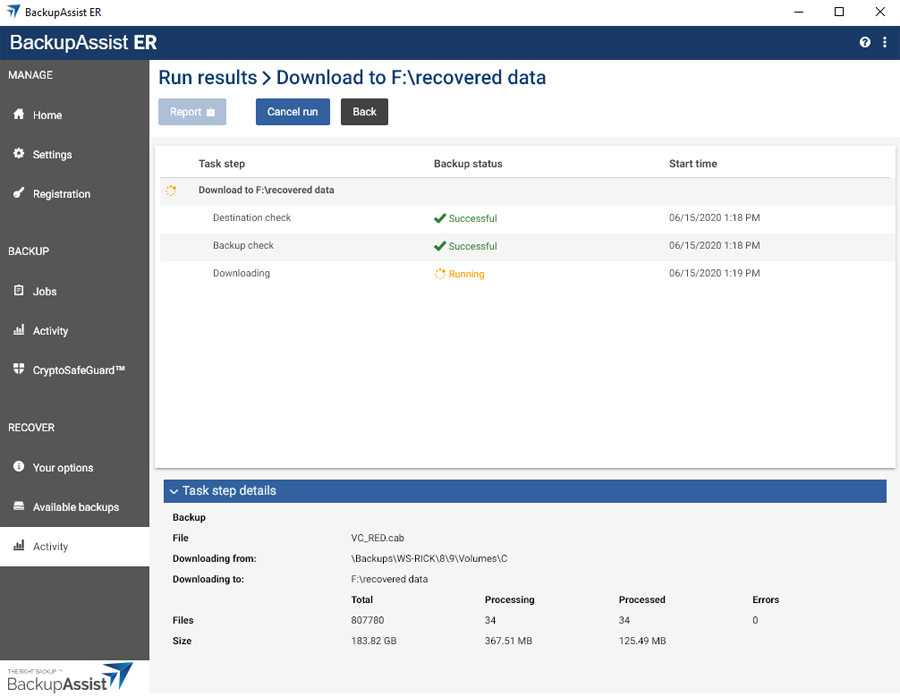Click Recover Activity chart icon
The image size is (900, 697).
tap(19, 545)
